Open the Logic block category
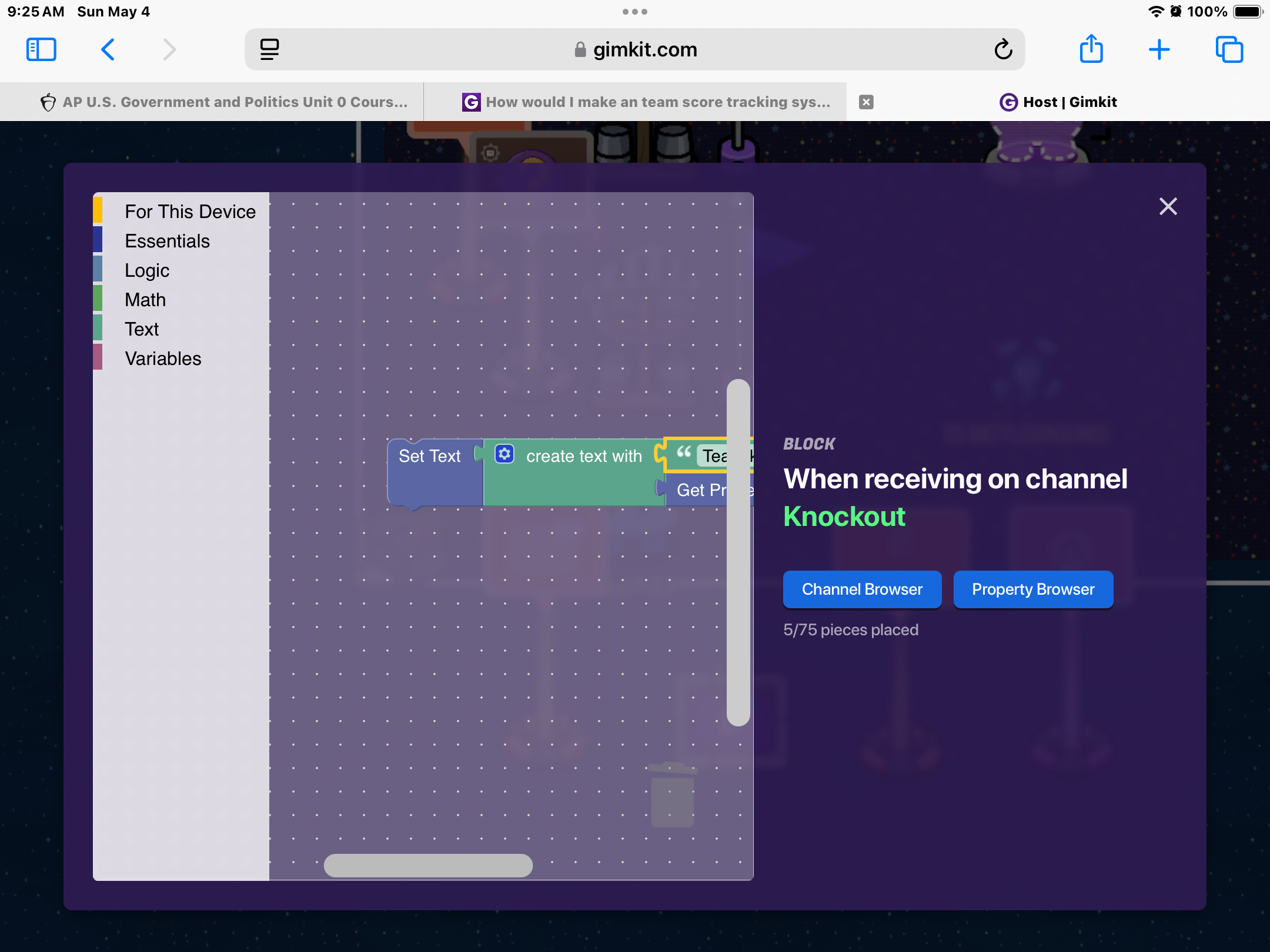The image size is (1270, 952). click(147, 270)
